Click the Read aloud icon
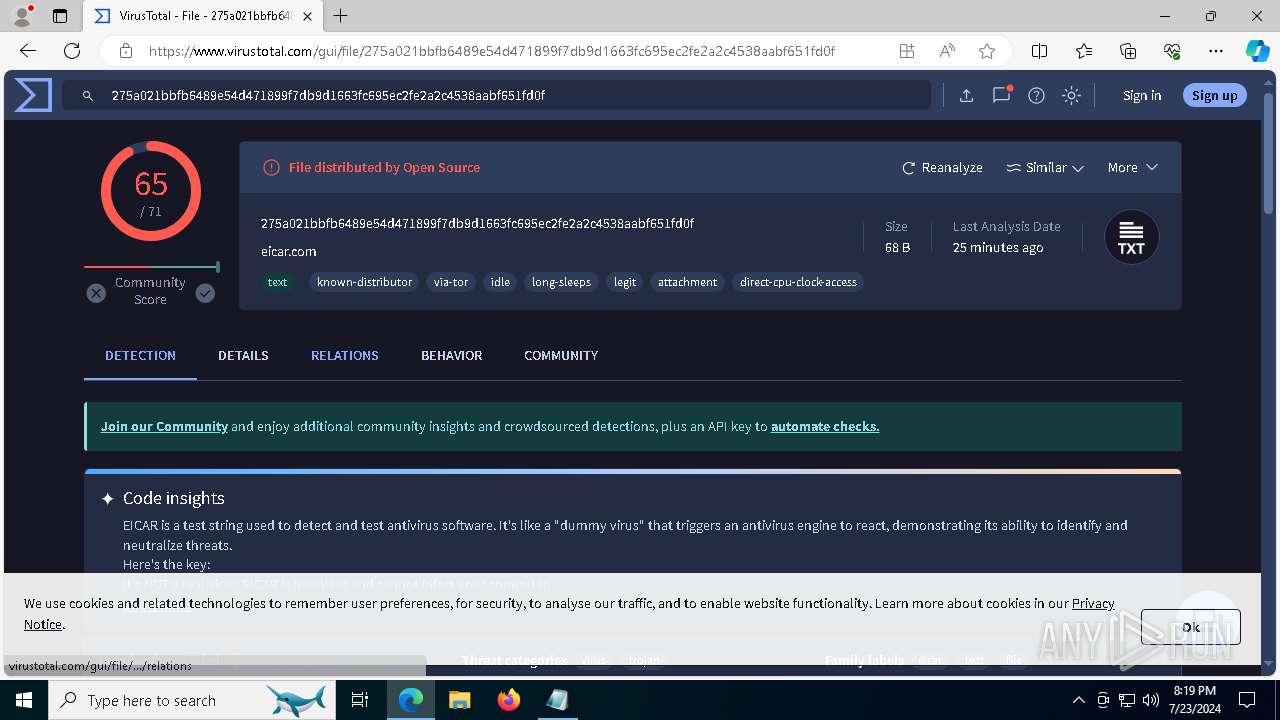The width and height of the screenshot is (1280, 720). (x=947, y=51)
